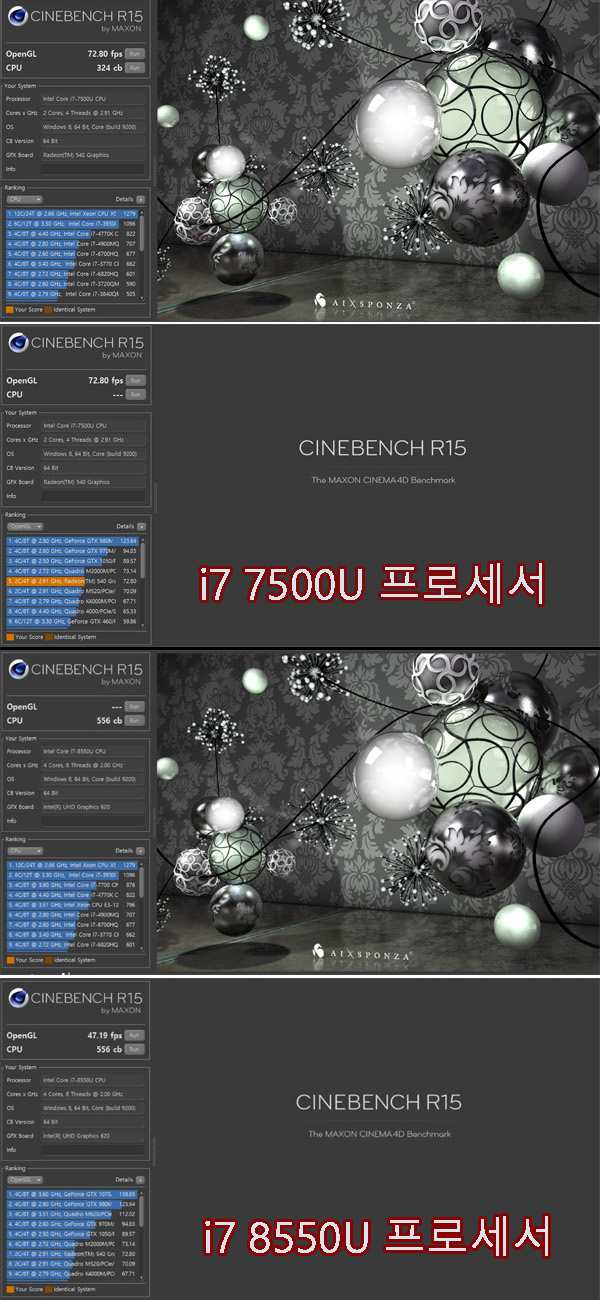The image size is (600, 1300).
Task: Select Quadro 4000/PCIe row scoring 65.33
Action: click(71, 611)
